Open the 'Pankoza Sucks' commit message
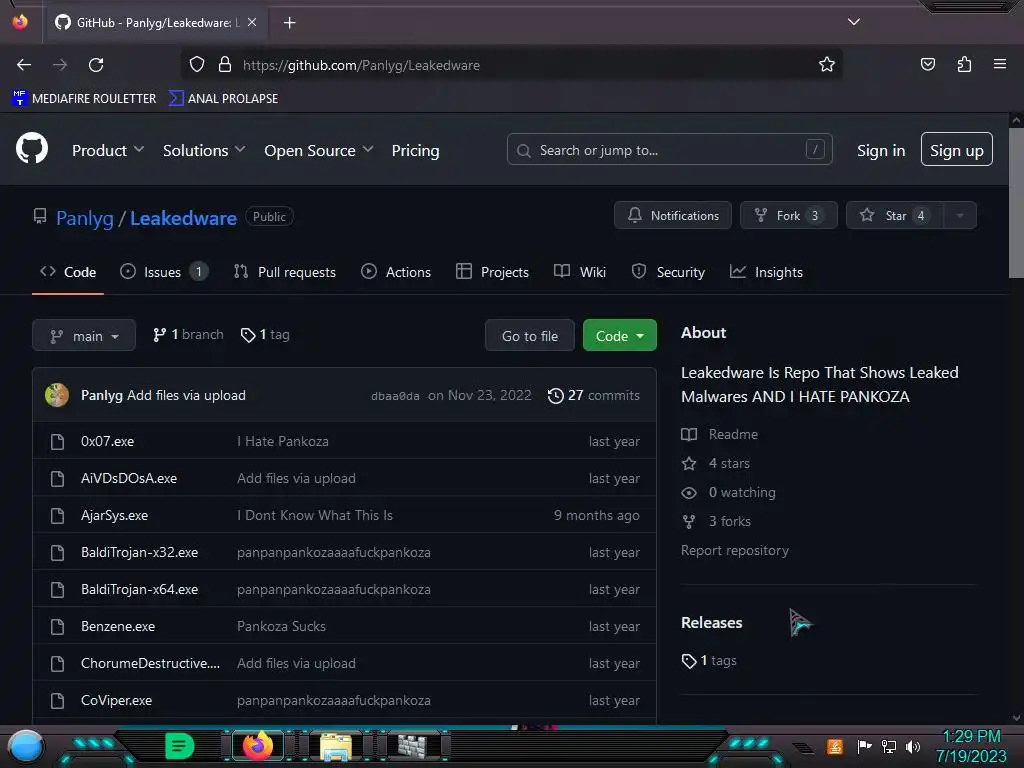 pos(281,626)
